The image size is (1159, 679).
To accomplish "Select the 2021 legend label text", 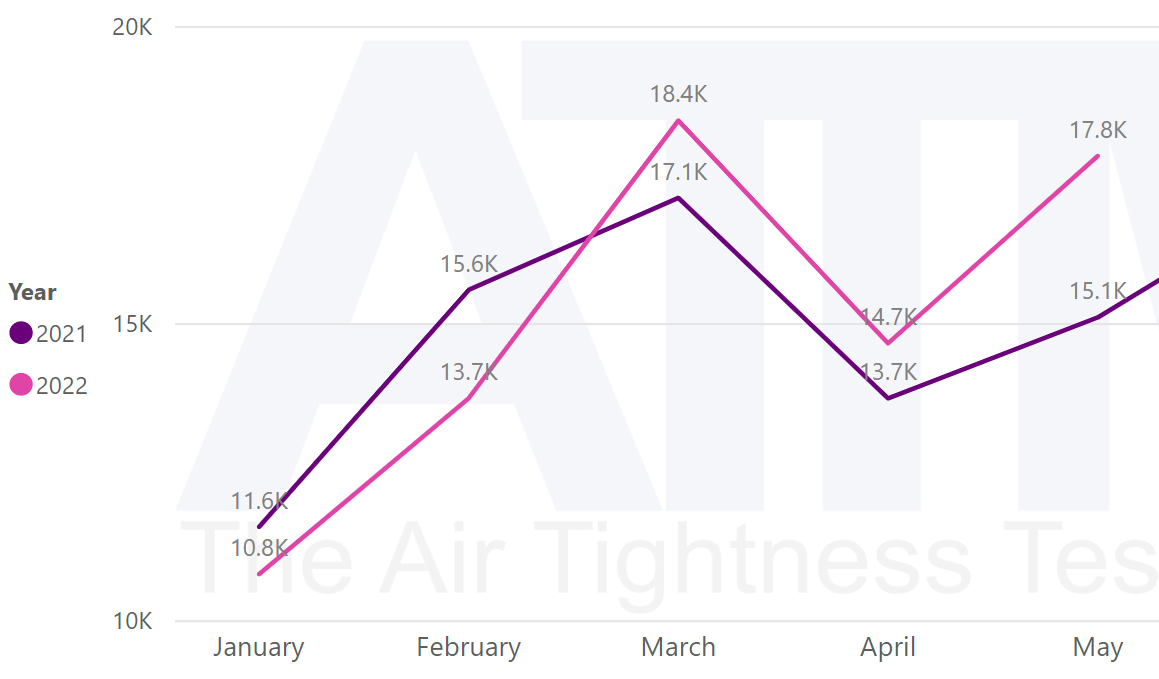I will [x=62, y=334].
